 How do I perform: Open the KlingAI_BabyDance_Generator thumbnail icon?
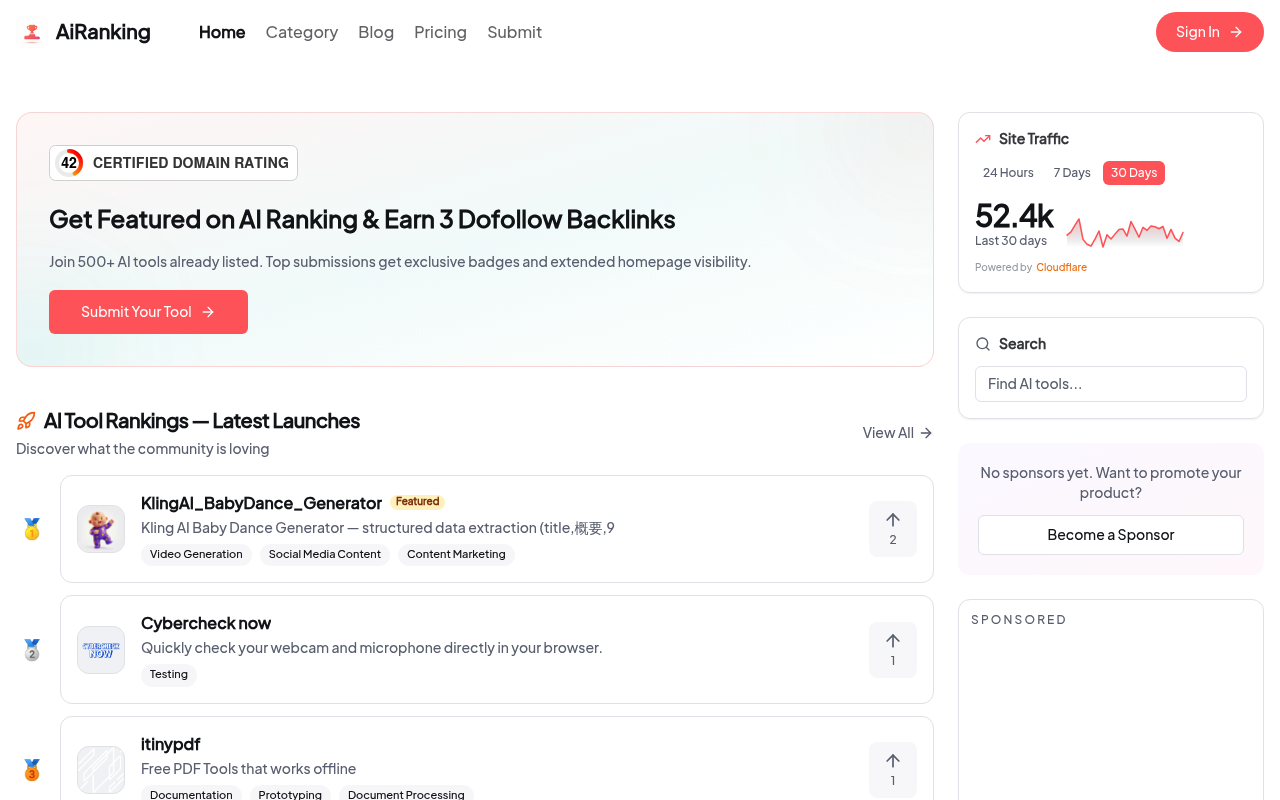pos(101,529)
